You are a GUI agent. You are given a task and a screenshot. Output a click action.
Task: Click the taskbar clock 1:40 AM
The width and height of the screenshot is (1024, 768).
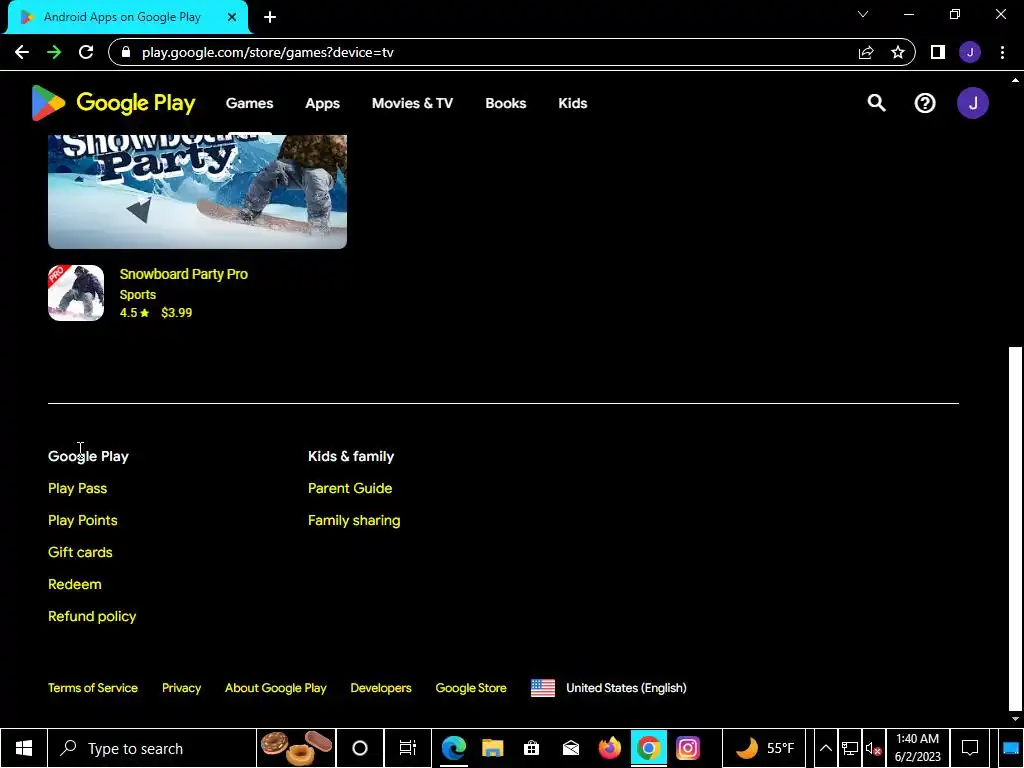(x=917, y=748)
